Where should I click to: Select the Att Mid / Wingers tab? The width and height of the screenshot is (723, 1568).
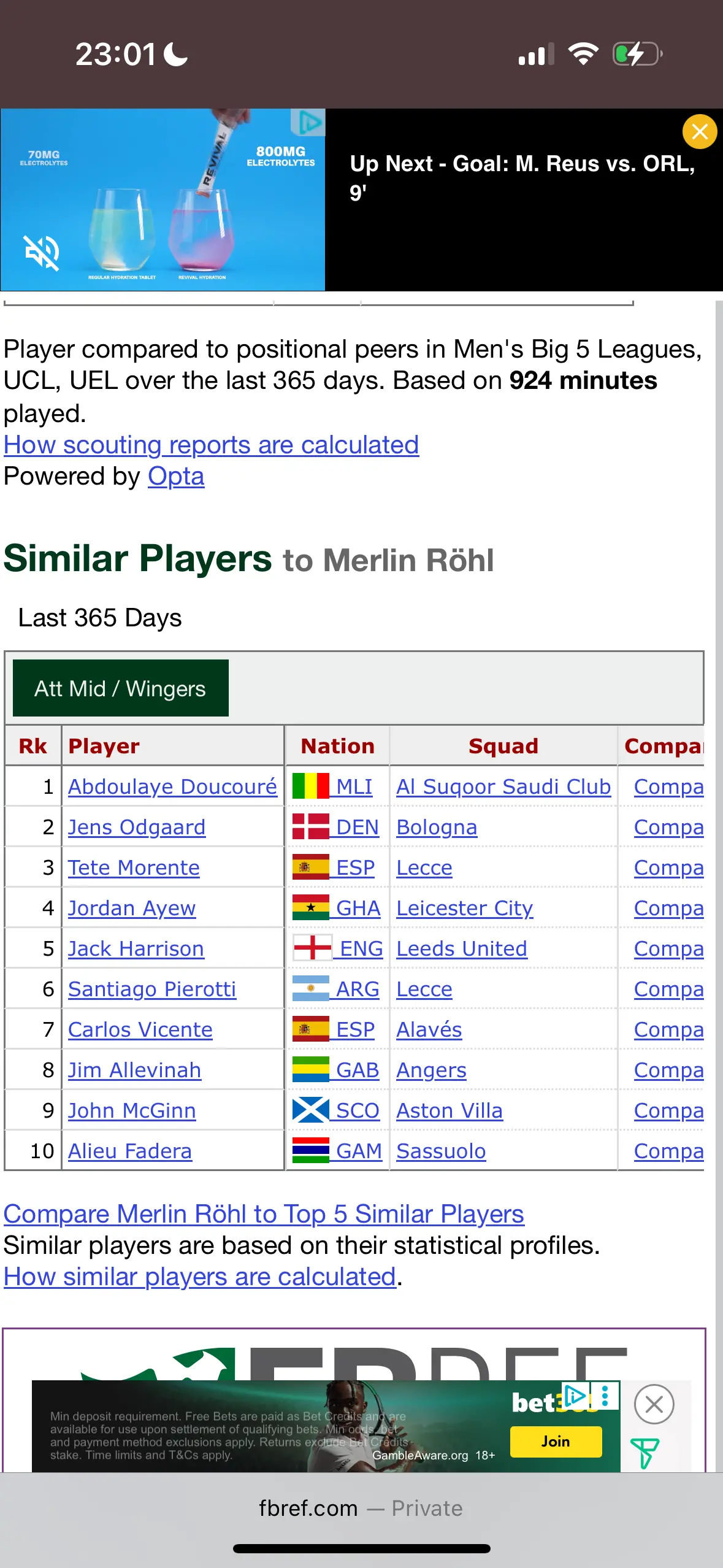(x=120, y=688)
